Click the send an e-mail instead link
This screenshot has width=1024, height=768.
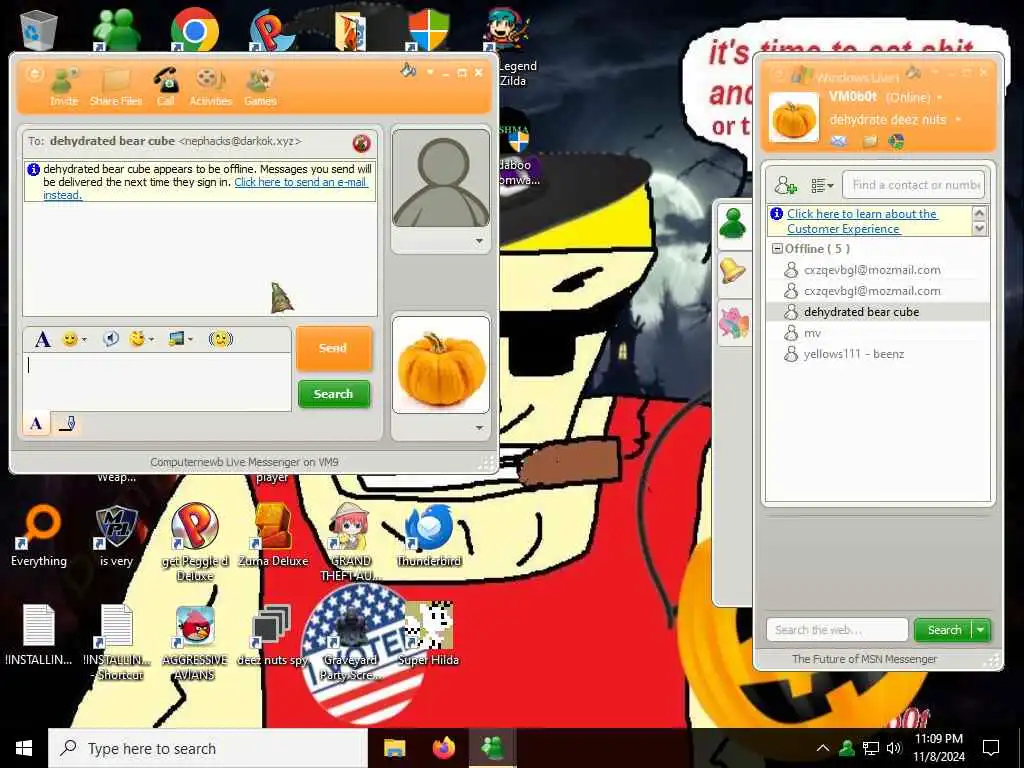click(300, 182)
